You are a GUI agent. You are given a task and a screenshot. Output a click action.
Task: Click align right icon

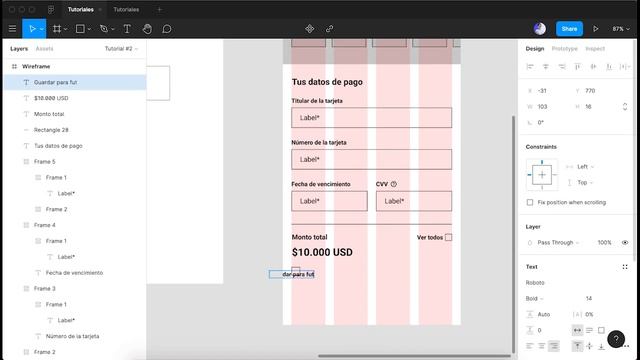(562, 66)
